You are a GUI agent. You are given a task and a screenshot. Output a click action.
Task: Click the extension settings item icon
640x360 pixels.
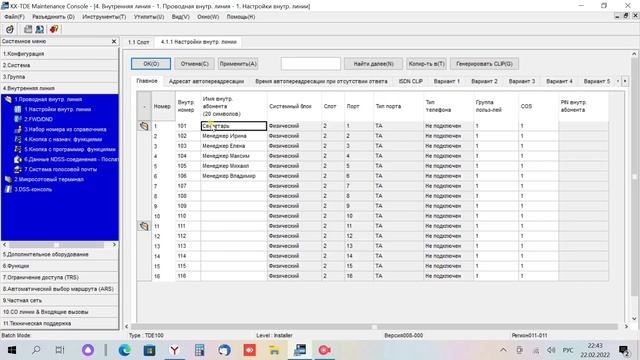[x=18, y=109]
